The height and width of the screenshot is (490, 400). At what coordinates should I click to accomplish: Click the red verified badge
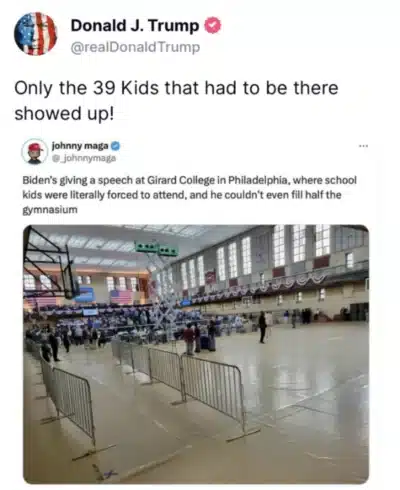212,26
